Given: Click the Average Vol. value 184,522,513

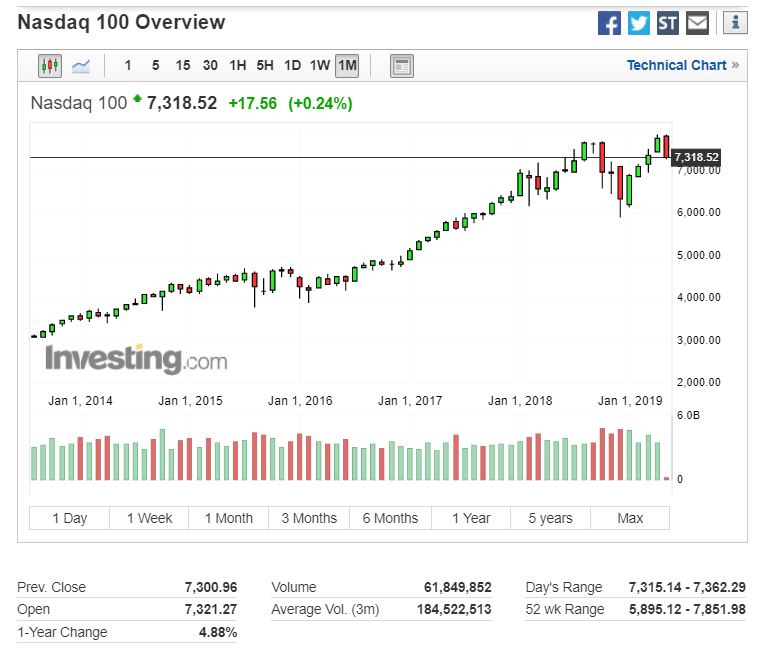Looking at the screenshot, I should coord(454,609).
